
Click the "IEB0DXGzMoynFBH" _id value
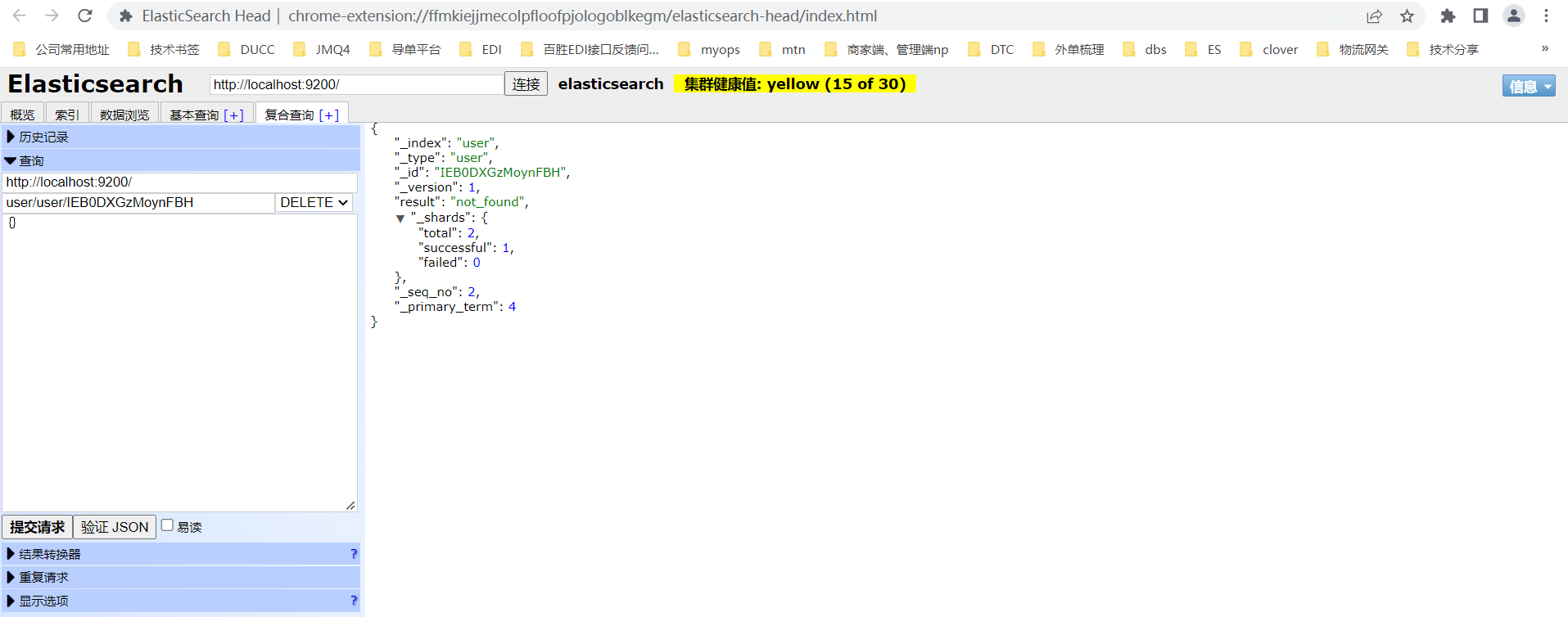click(x=499, y=173)
